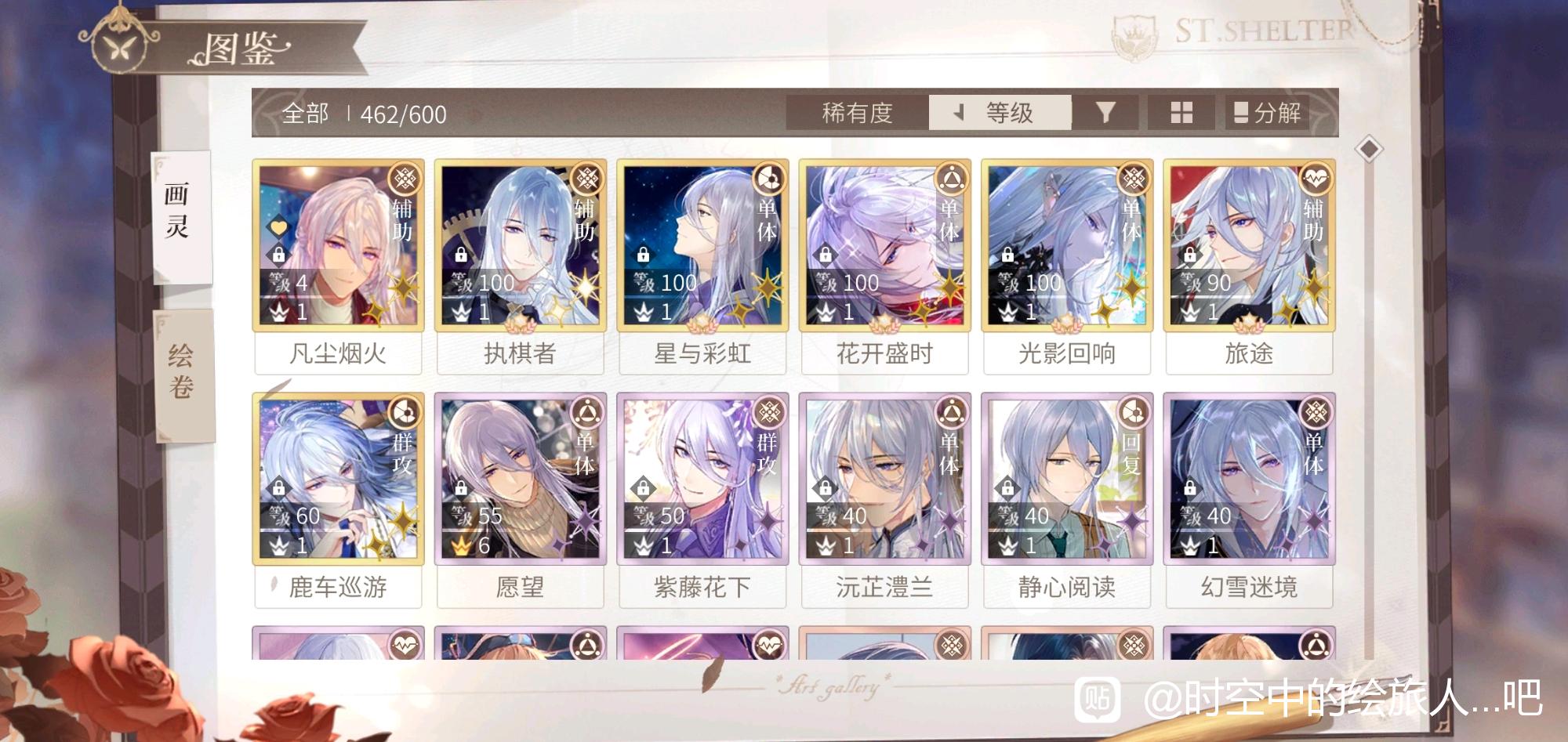
Task: Click the heartbeat type icon on 旅途 card
Action: (x=1315, y=179)
